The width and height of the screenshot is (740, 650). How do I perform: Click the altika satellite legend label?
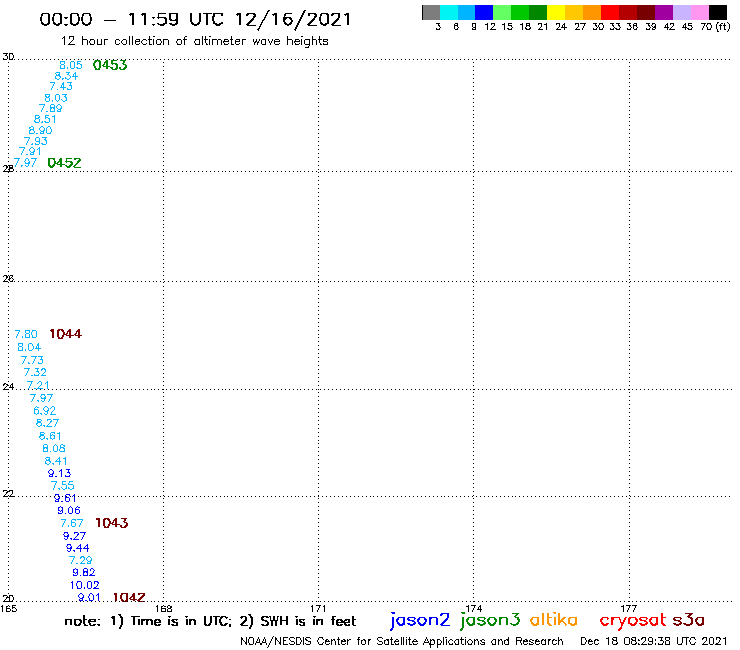[x=554, y=619]
